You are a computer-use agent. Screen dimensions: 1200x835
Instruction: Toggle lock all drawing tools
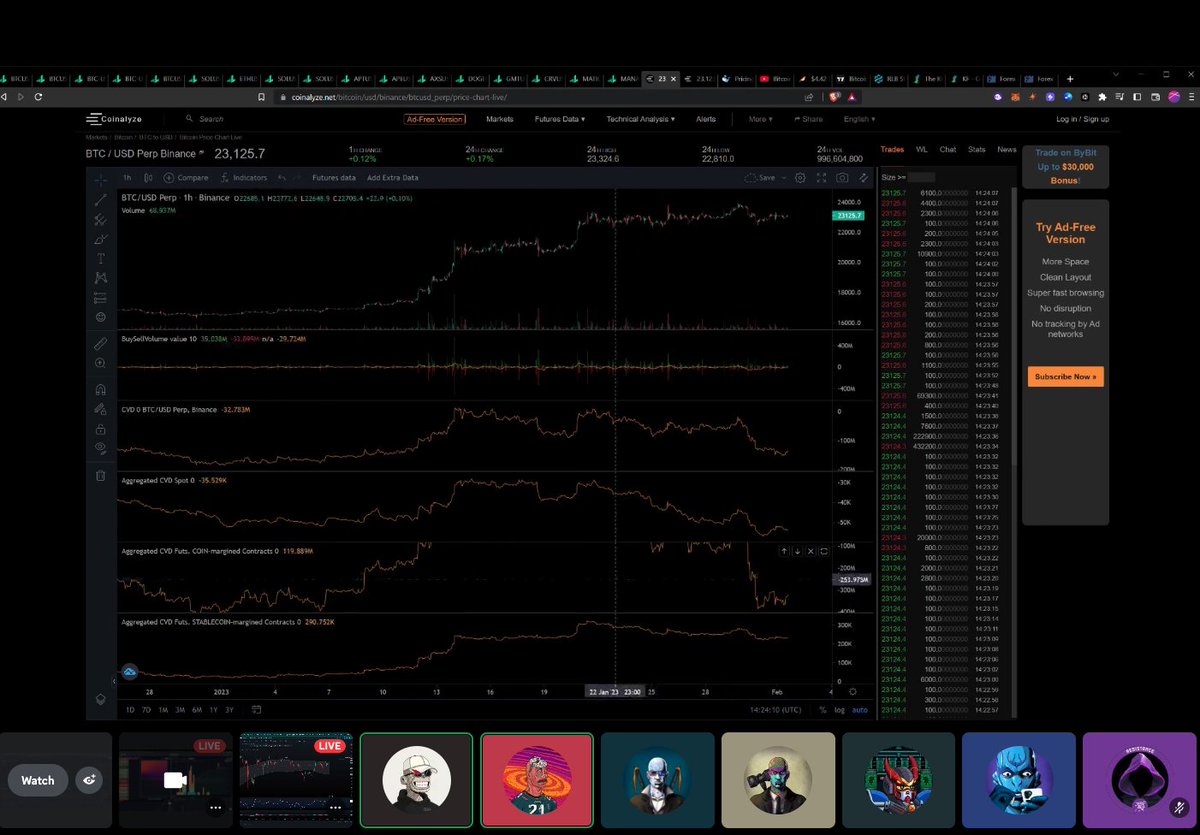click(100, 428)
